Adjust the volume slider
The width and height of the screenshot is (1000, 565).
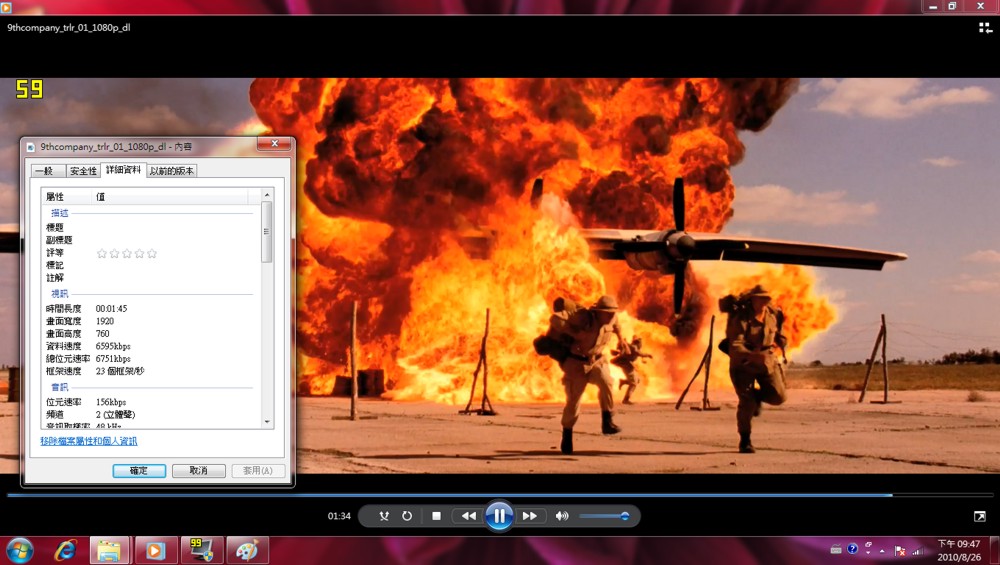click(x=605, y=516)
